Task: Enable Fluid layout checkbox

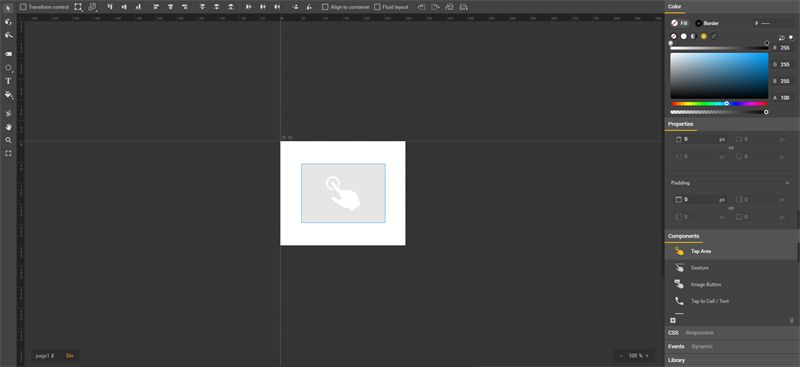Action: coord(377,7)
